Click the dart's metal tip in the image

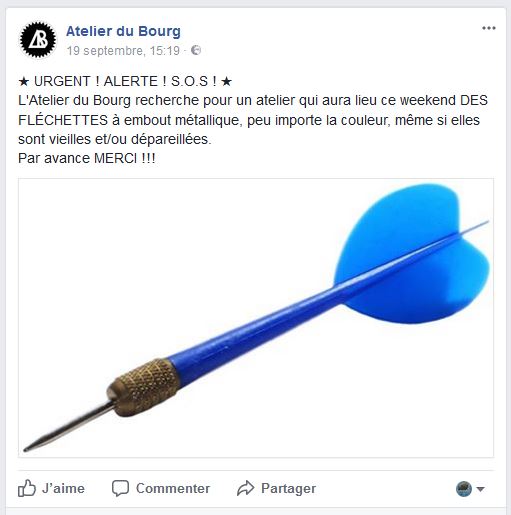coord(68,427)
